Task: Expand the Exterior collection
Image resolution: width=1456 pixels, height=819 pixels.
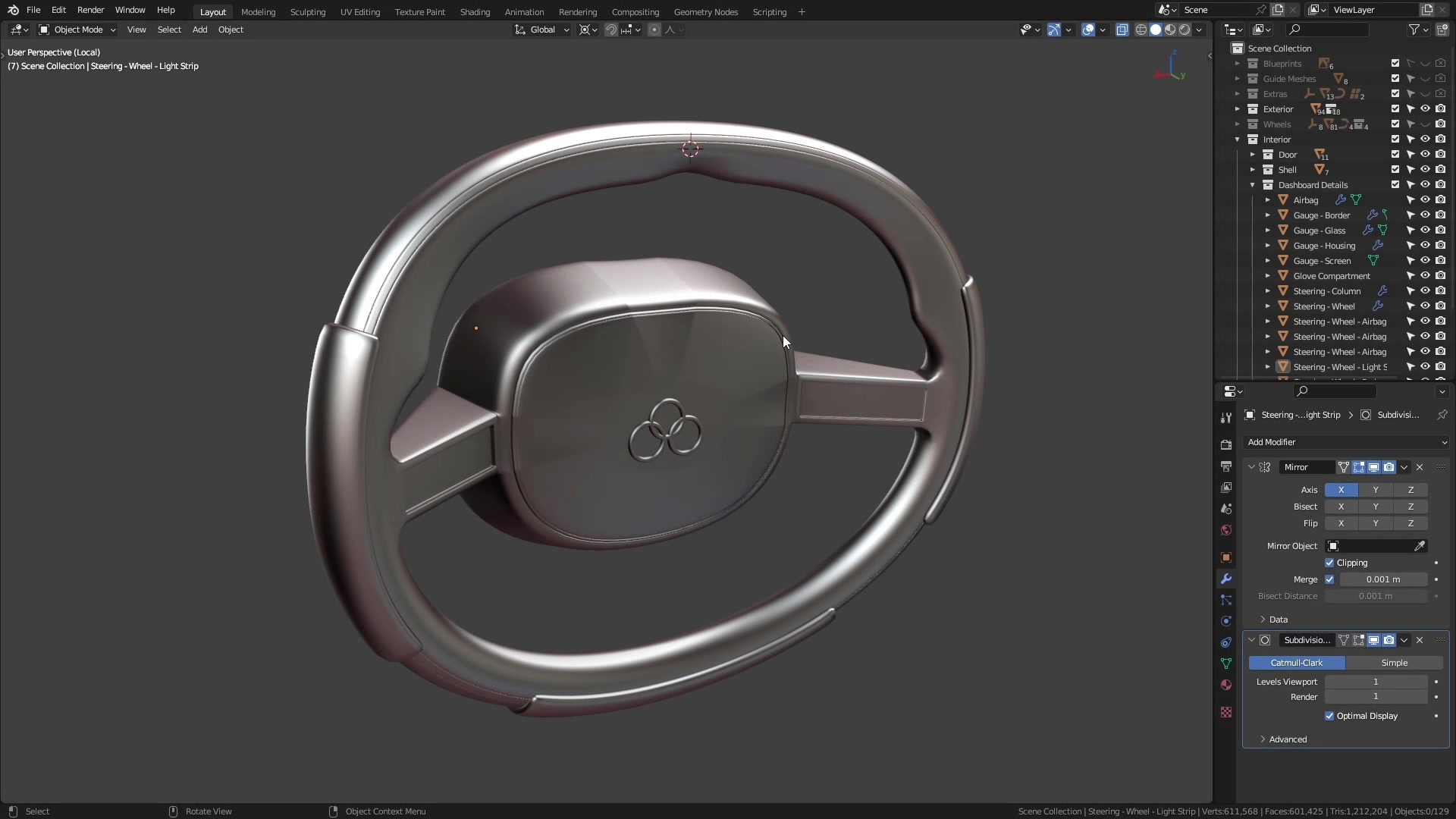Action: pos(1238,109)
